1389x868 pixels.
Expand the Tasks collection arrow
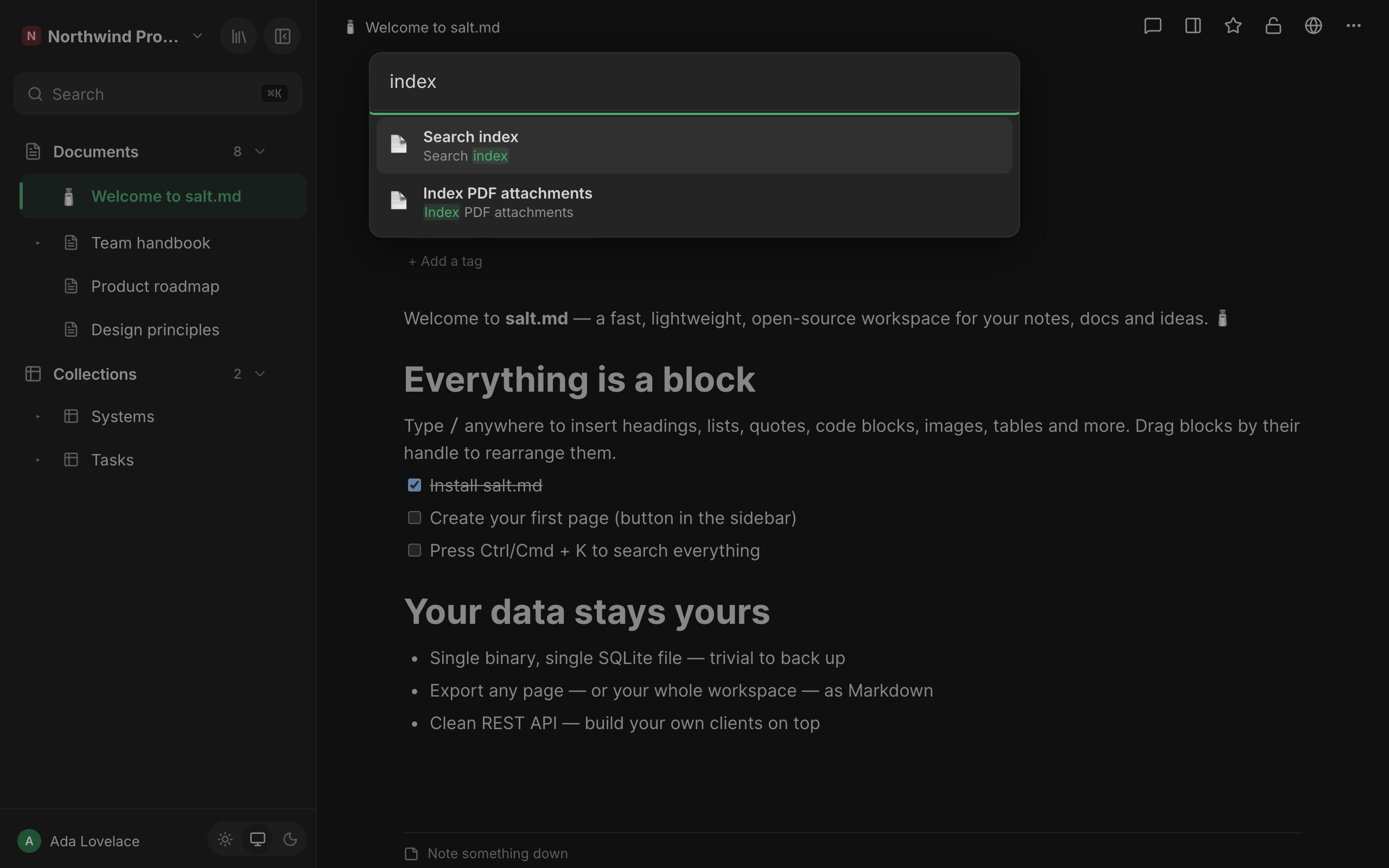[x=38, y=460]
